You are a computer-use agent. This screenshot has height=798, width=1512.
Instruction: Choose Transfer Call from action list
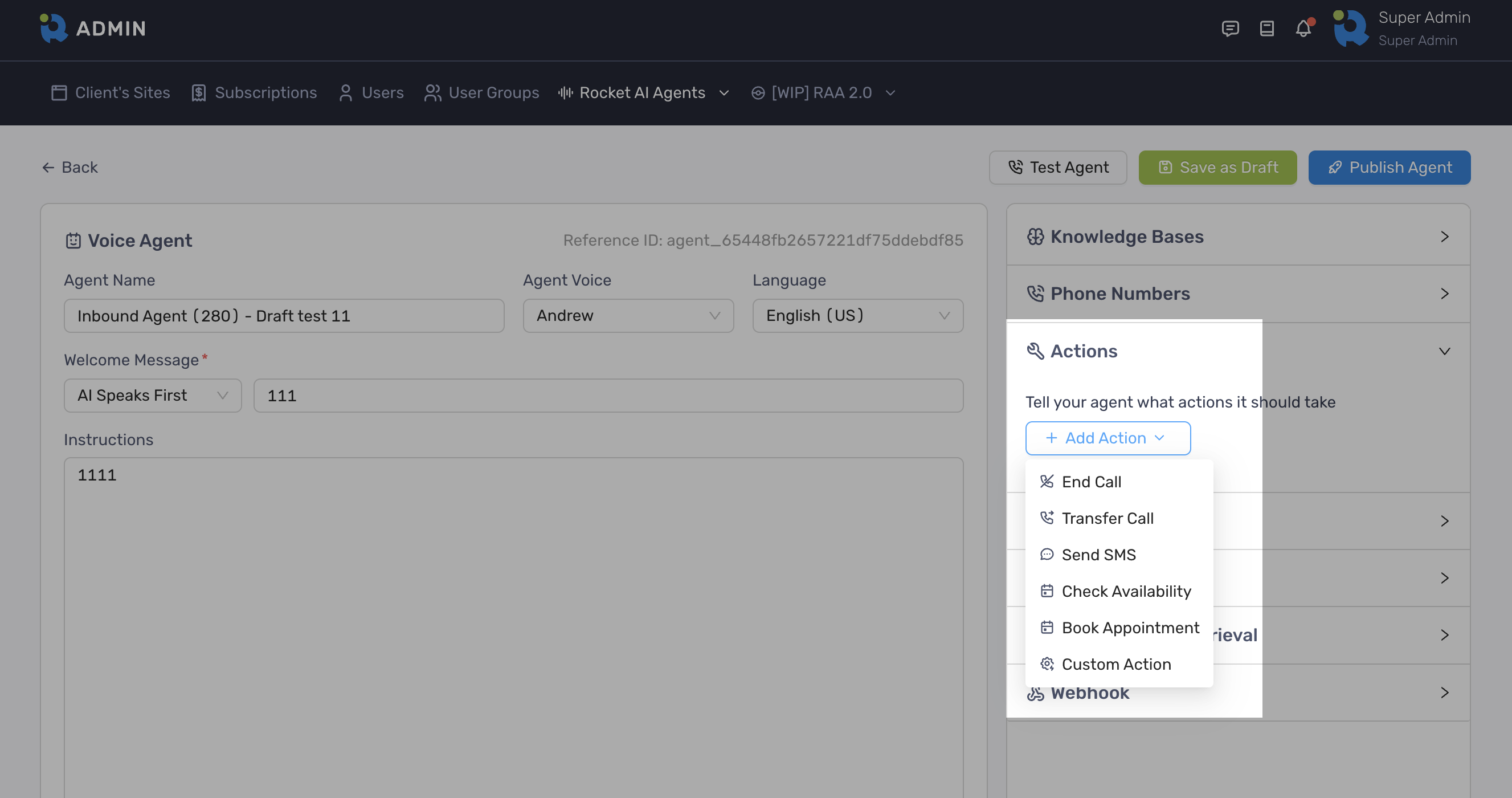(x=1107, y=518)
